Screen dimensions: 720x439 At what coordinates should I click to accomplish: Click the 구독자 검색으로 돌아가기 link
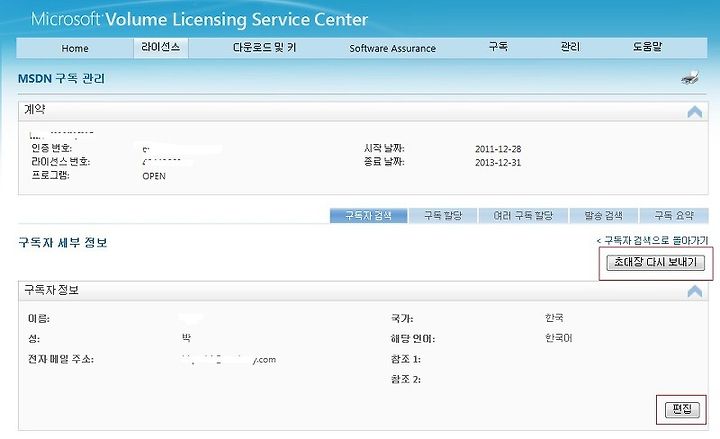tap(652, 240)
